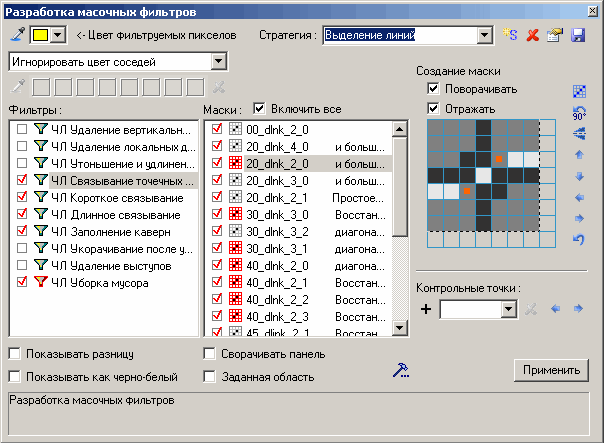Close the Разработка масочных фильтров window
Screen dimensions: 604x443
click(x=593, y=11)
